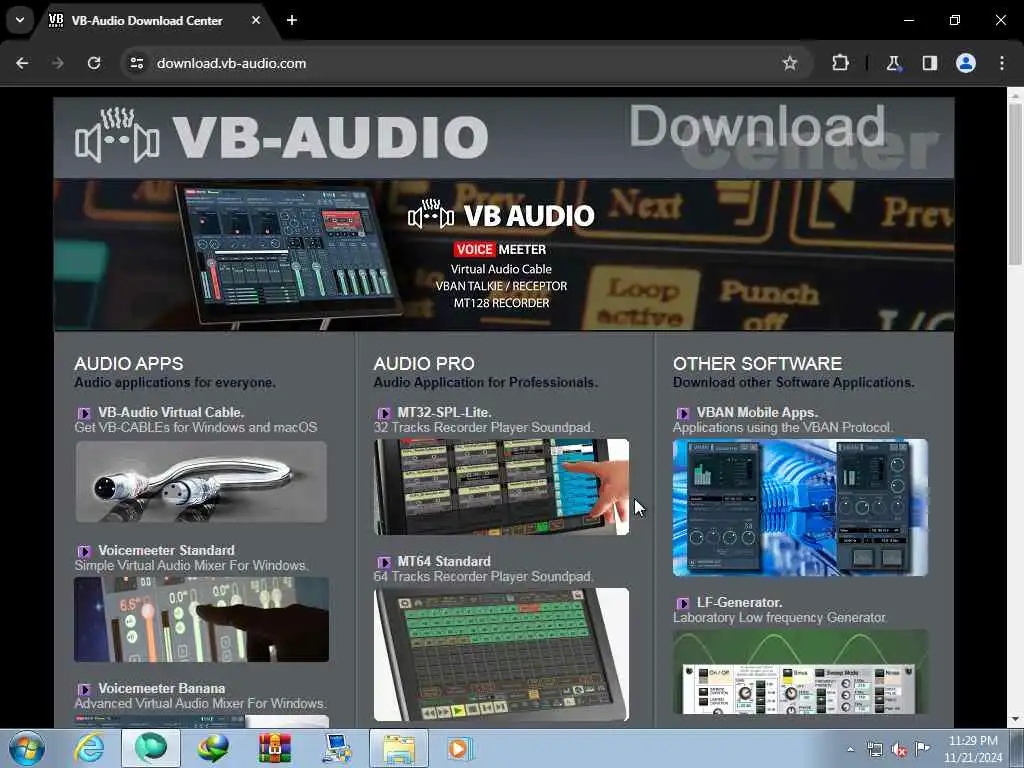
Task: Click the page vertical scrollbar thumb
Action: (x=1015, y=183)
